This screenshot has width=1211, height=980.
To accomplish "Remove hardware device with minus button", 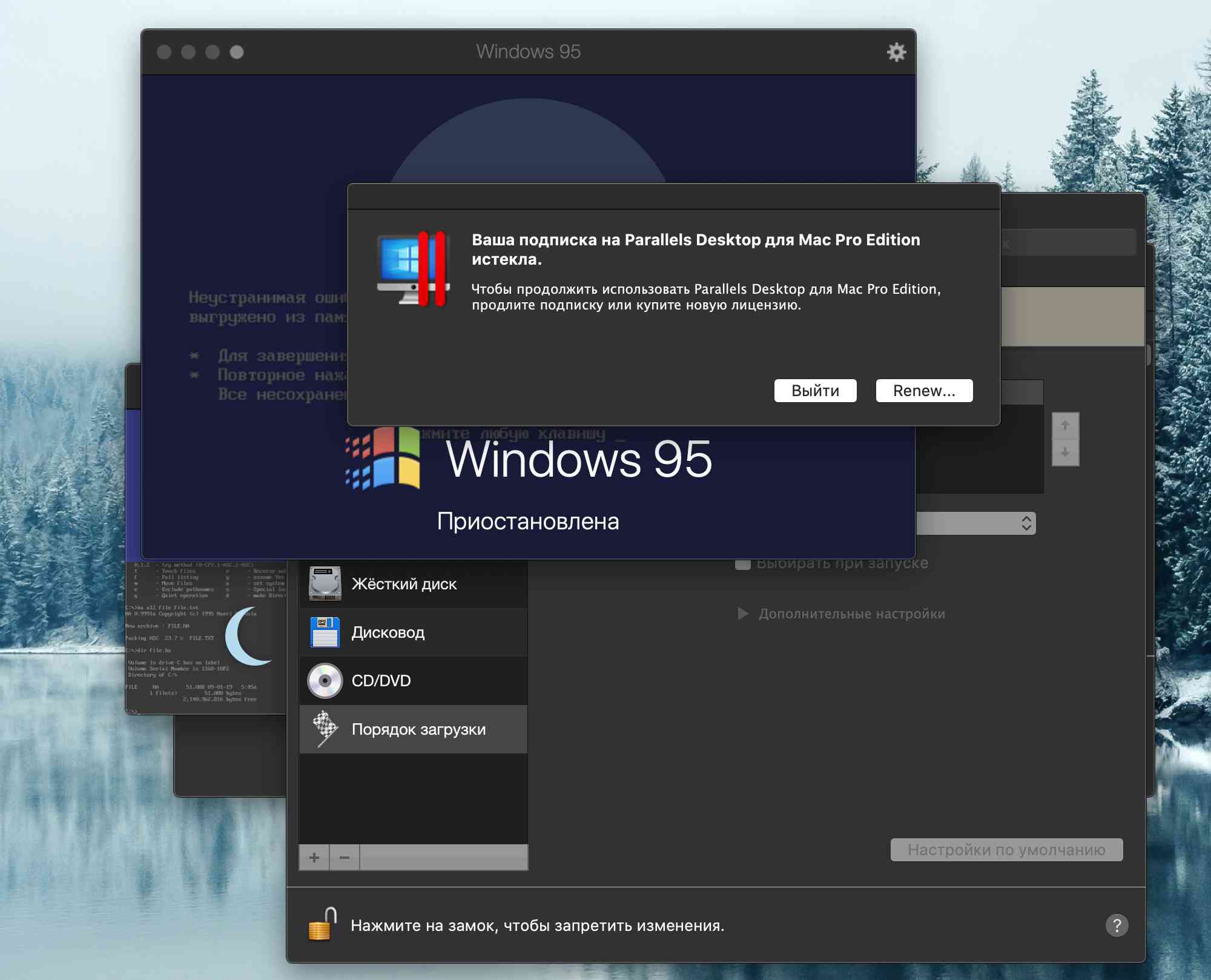I will pyautogui.click(x=345, y=858).
